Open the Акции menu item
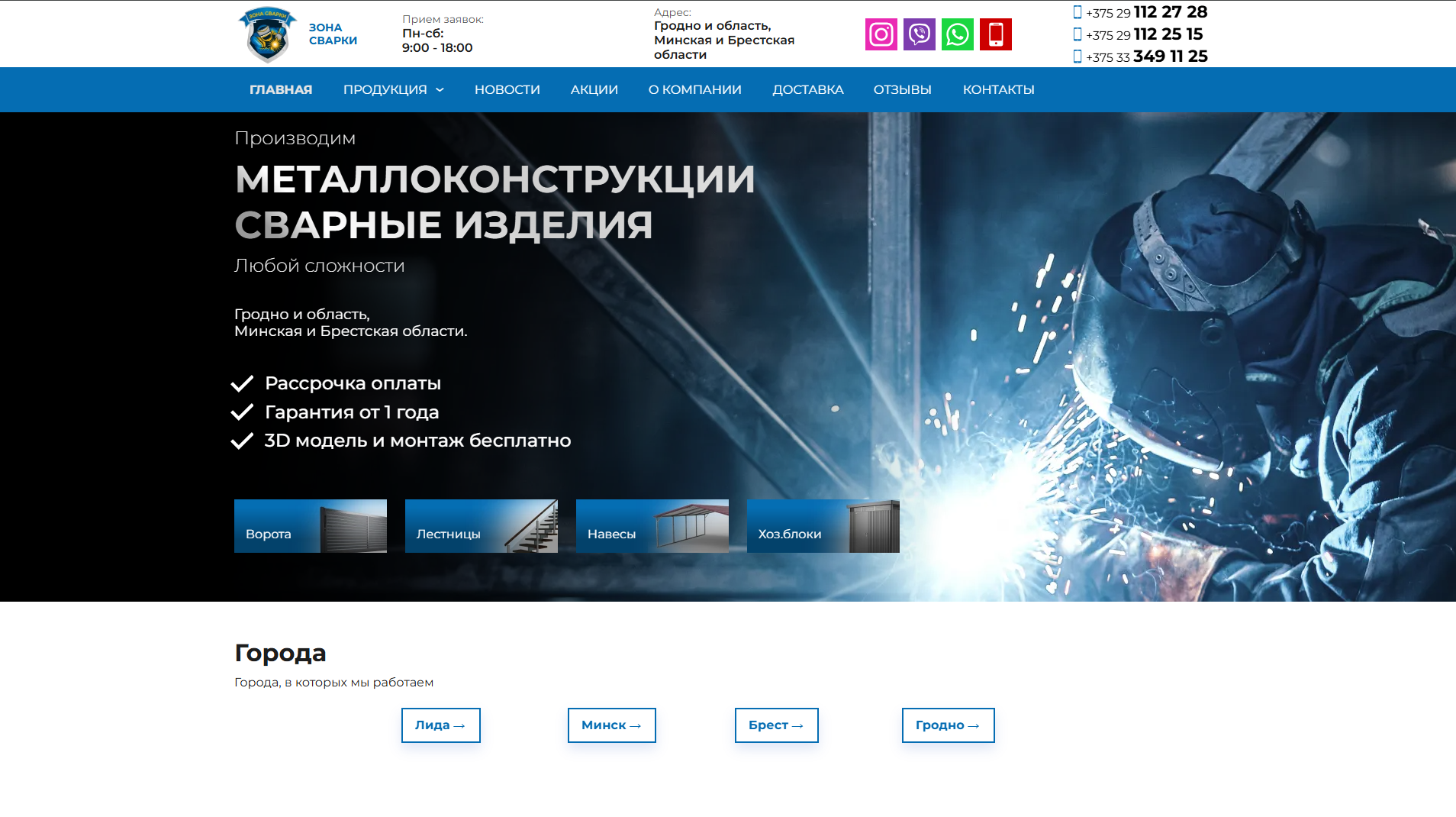The image size is (1456, 817). point(594,90)
